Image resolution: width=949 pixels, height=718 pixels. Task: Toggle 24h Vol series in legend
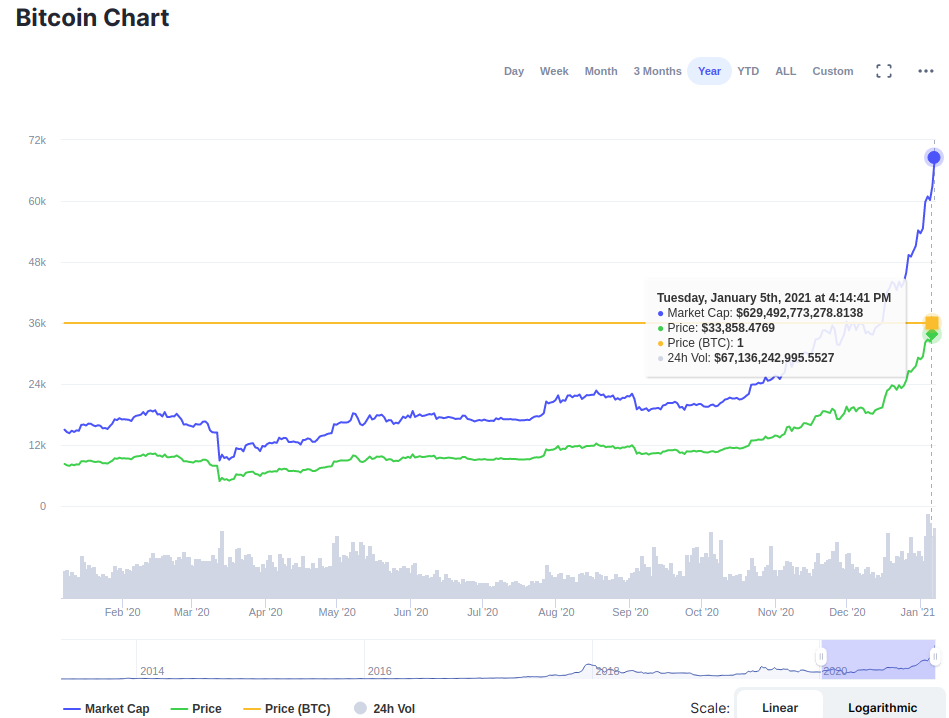[x=384, y=708]
